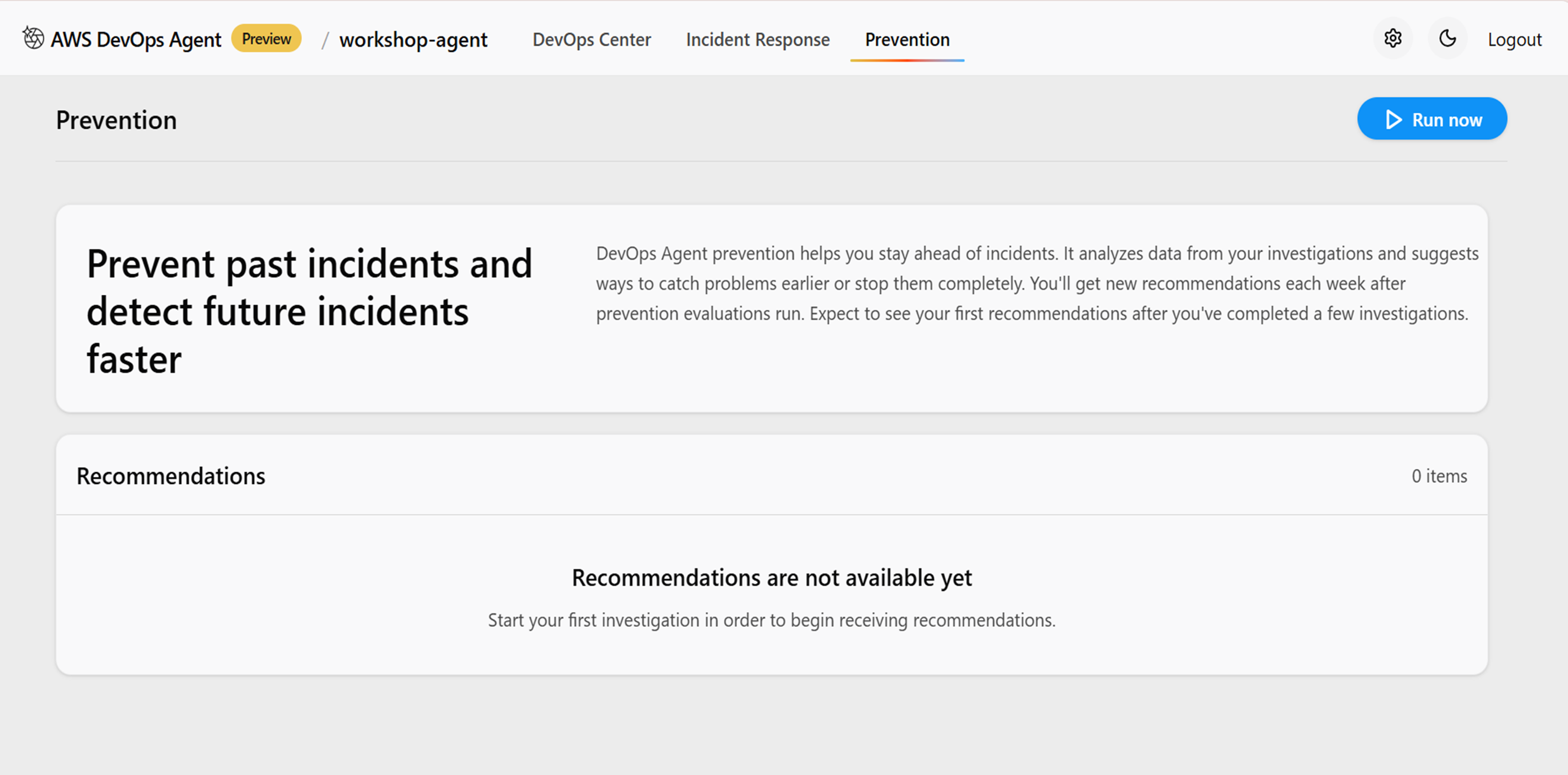The height and width of the screenshot is (775, 1568).
Task: Toggle dark mode with moon icon
Action: click(1447, 39)
